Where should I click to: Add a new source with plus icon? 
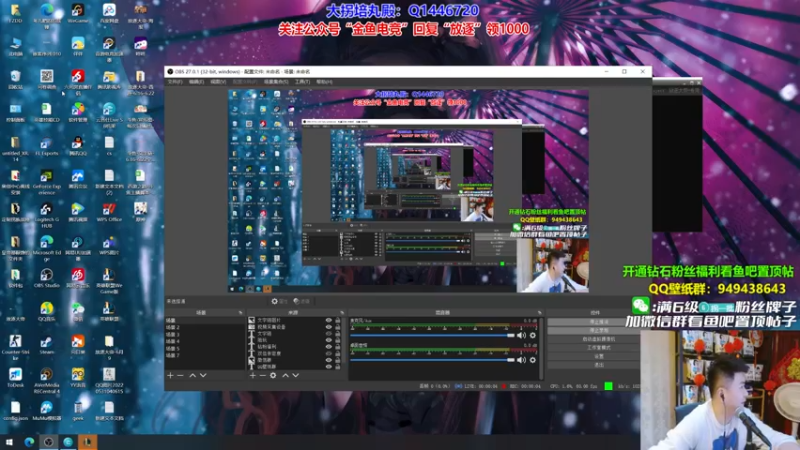(x=253, y=376)
